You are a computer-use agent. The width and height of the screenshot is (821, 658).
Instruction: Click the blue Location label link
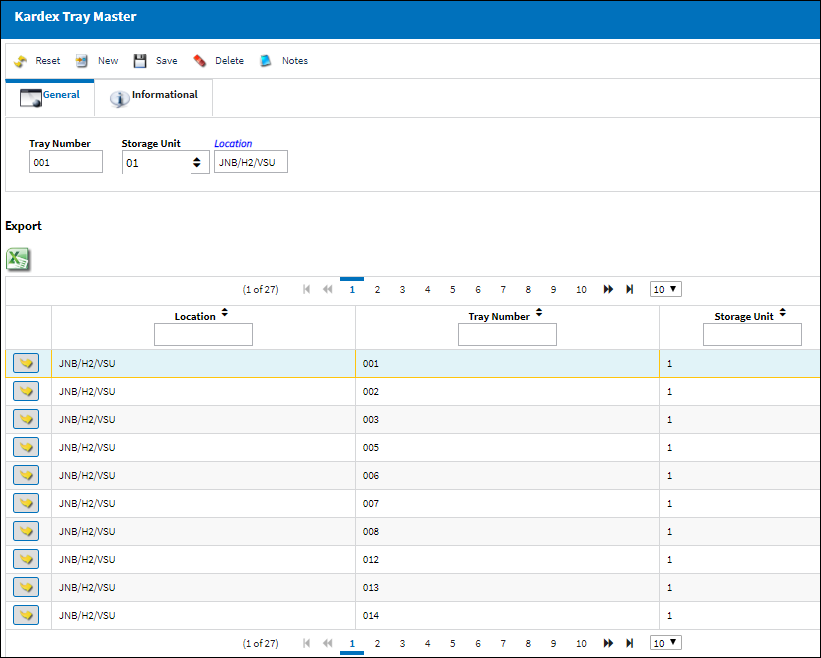click(233, 143)
